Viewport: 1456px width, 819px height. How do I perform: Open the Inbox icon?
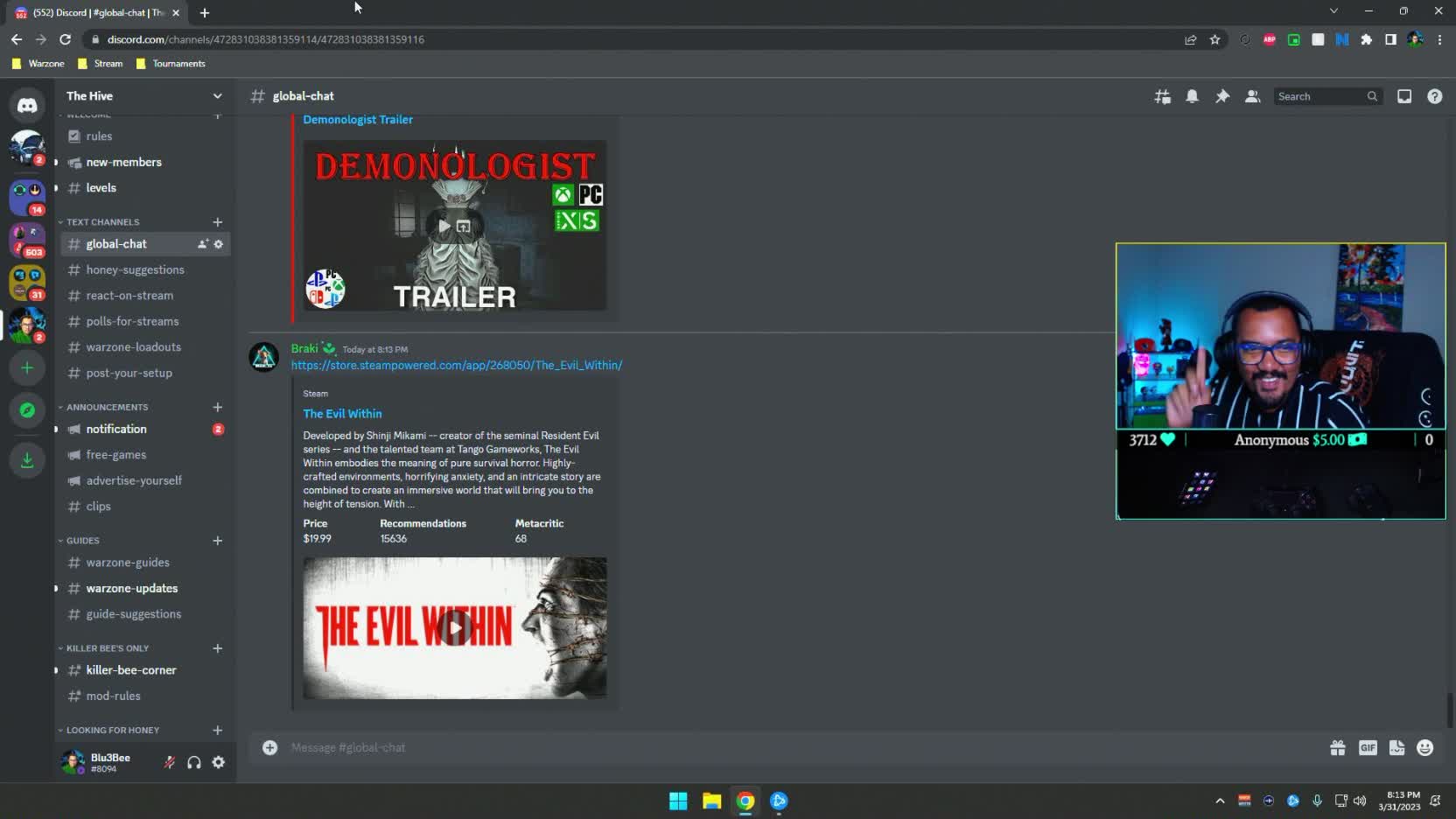tap(1404, 96)
